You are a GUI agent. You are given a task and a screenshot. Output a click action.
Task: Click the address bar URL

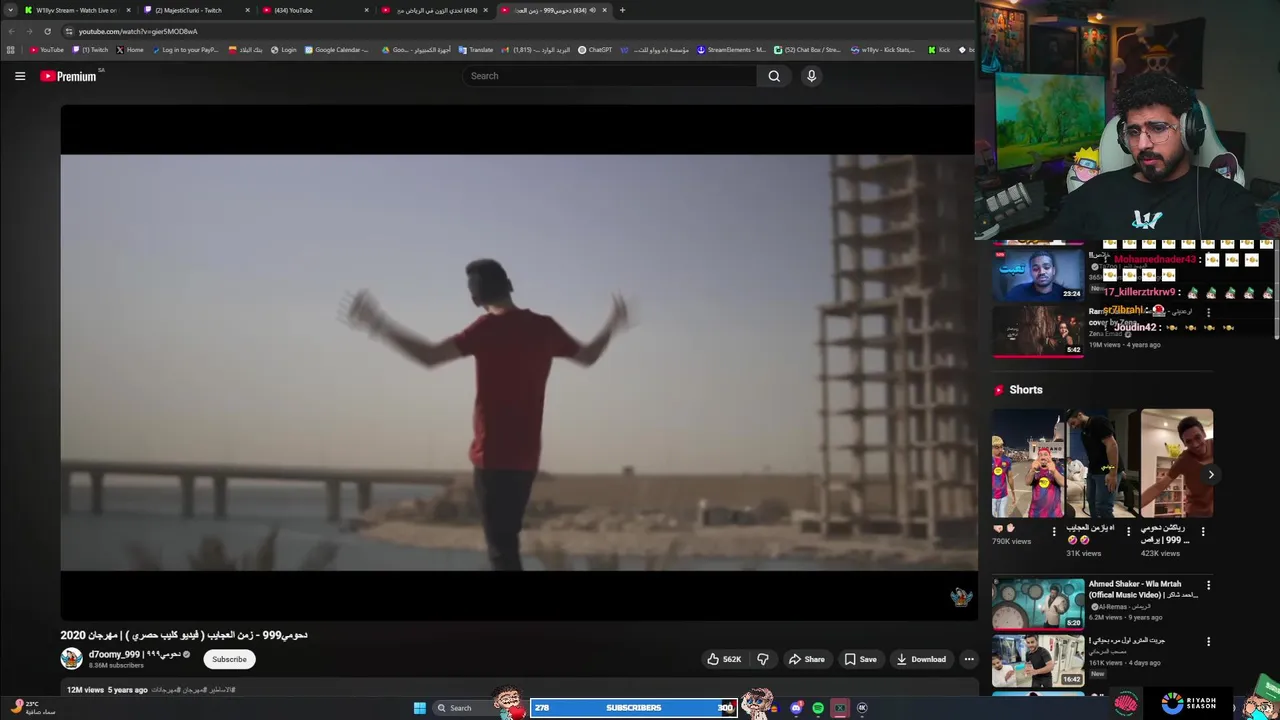[138, 31]
